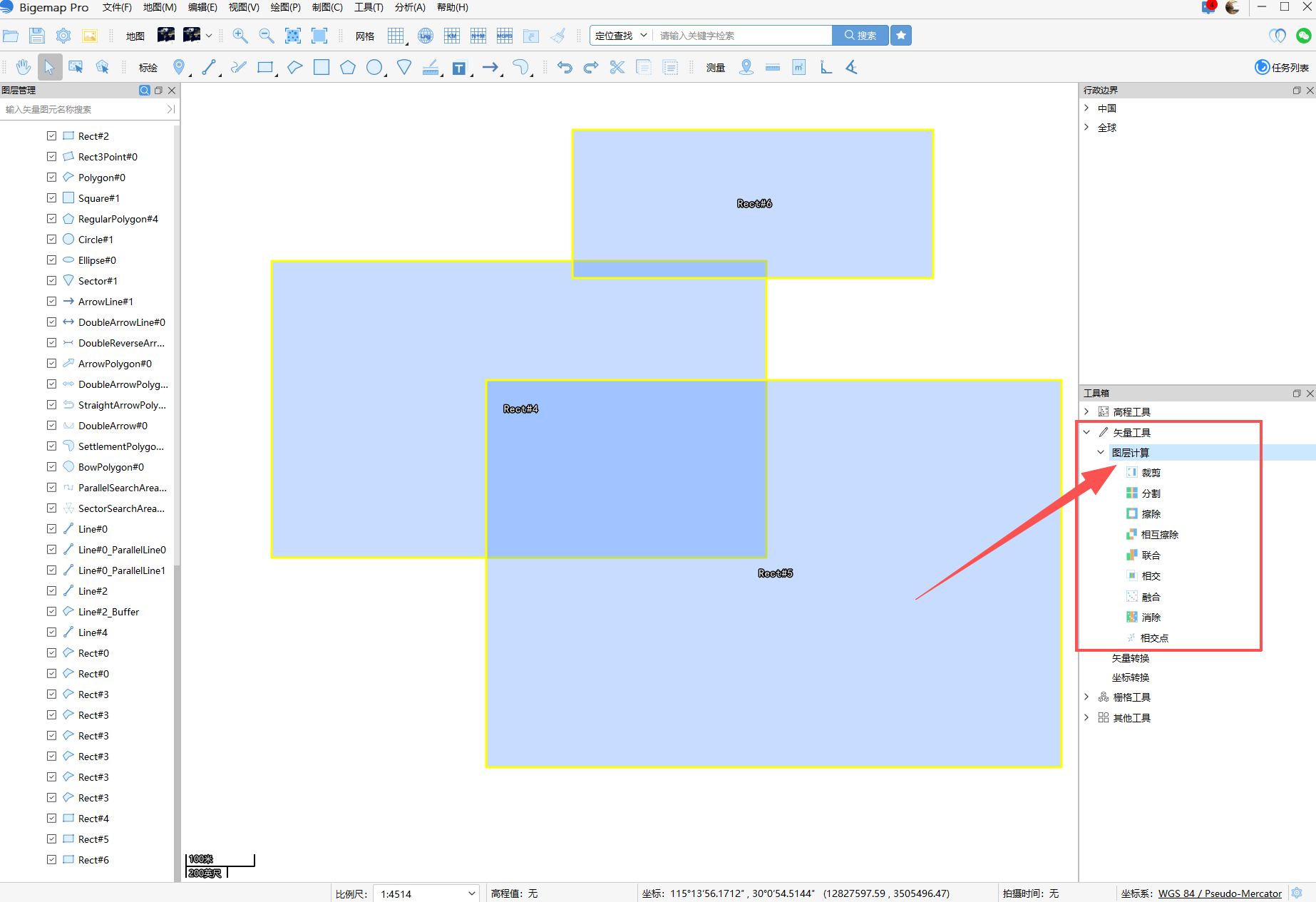1316x902 pixels.
Task: Uncheck the Rect#4 layer checkbox
Action: (x=52, y=818)
